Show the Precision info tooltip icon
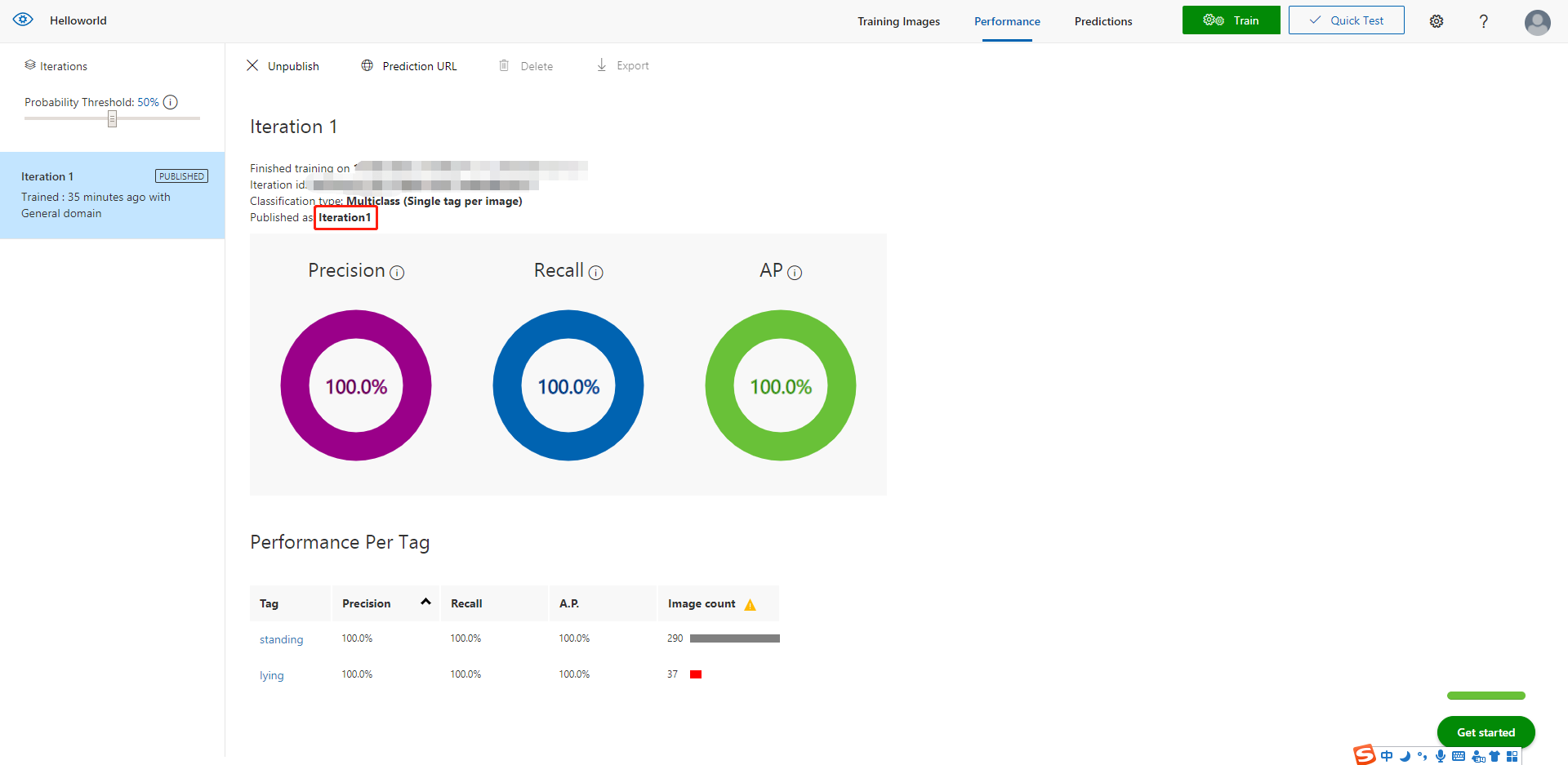This screenshot has width=1568, height=765. tap(397, 273)
